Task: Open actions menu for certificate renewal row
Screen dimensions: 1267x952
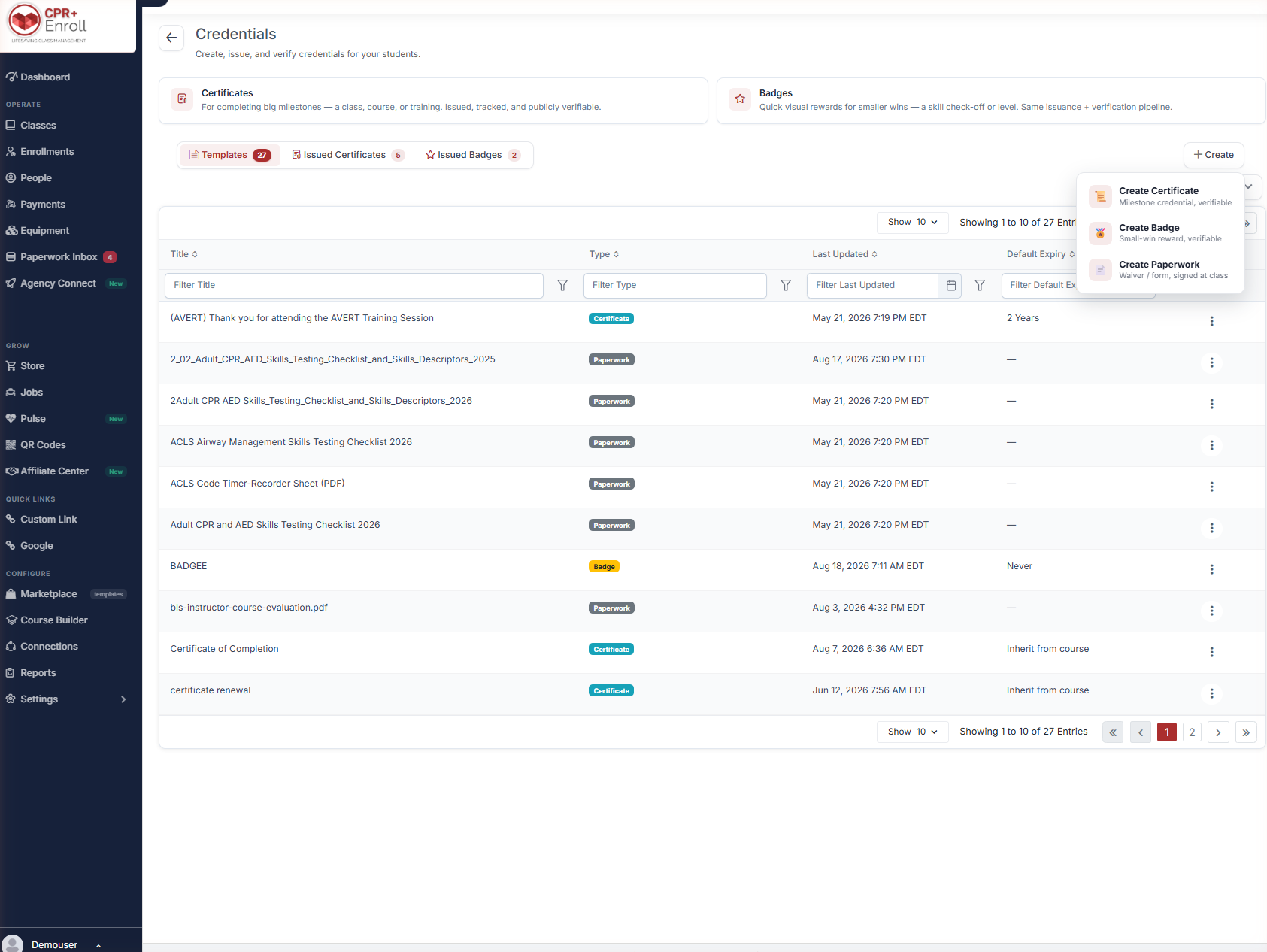Action: tap(1211, 693)
